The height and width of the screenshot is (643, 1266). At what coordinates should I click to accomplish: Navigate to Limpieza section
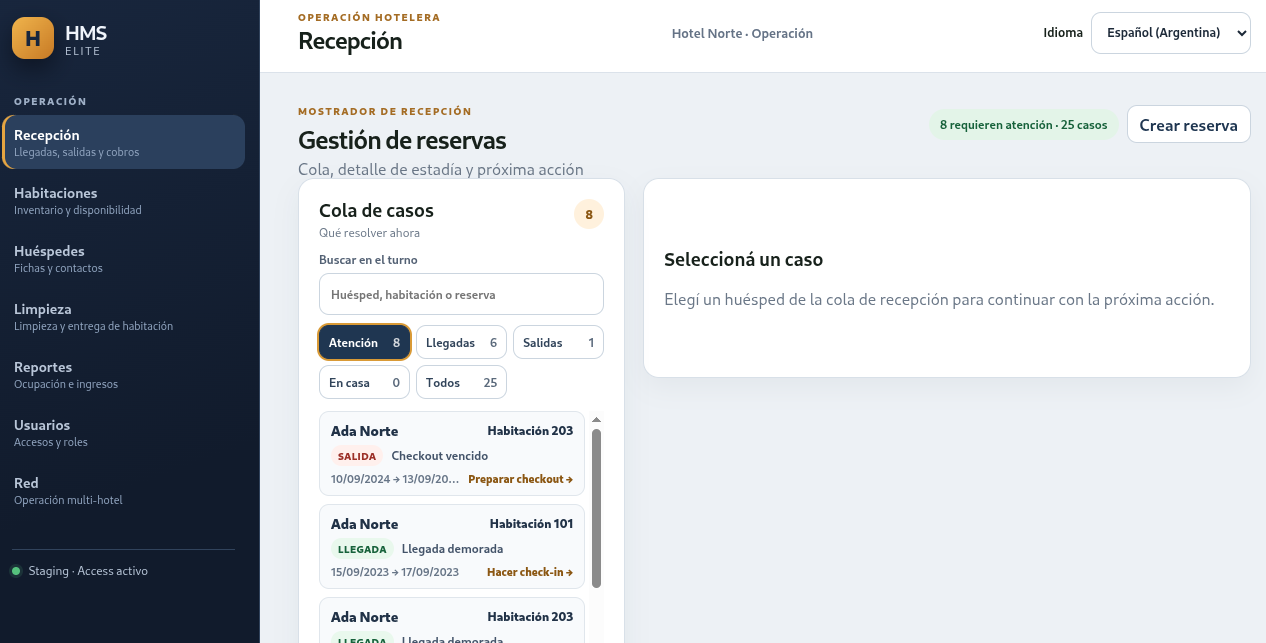124,316
